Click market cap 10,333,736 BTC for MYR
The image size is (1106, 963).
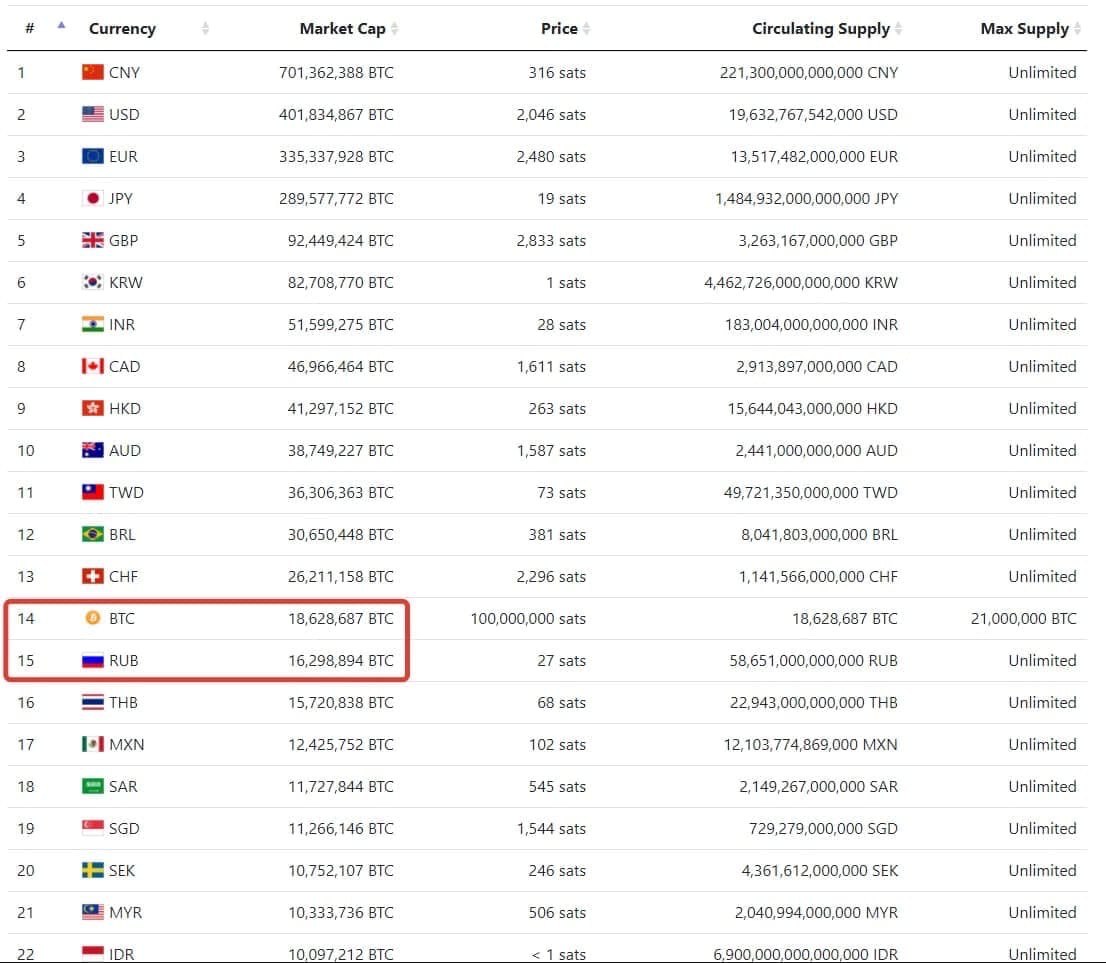[341, 911]
